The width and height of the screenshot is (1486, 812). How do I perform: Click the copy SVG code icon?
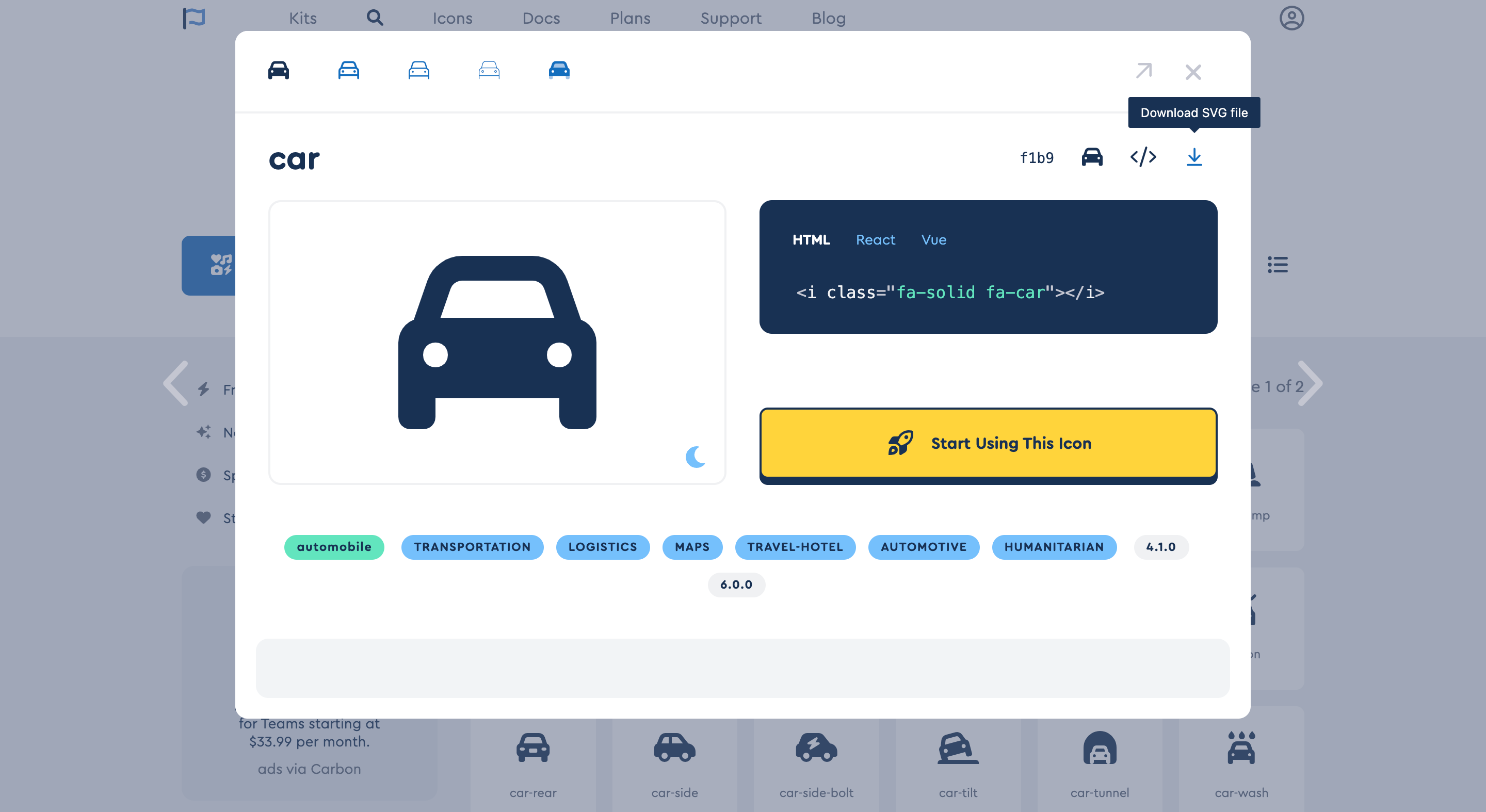coord(1143,157)
